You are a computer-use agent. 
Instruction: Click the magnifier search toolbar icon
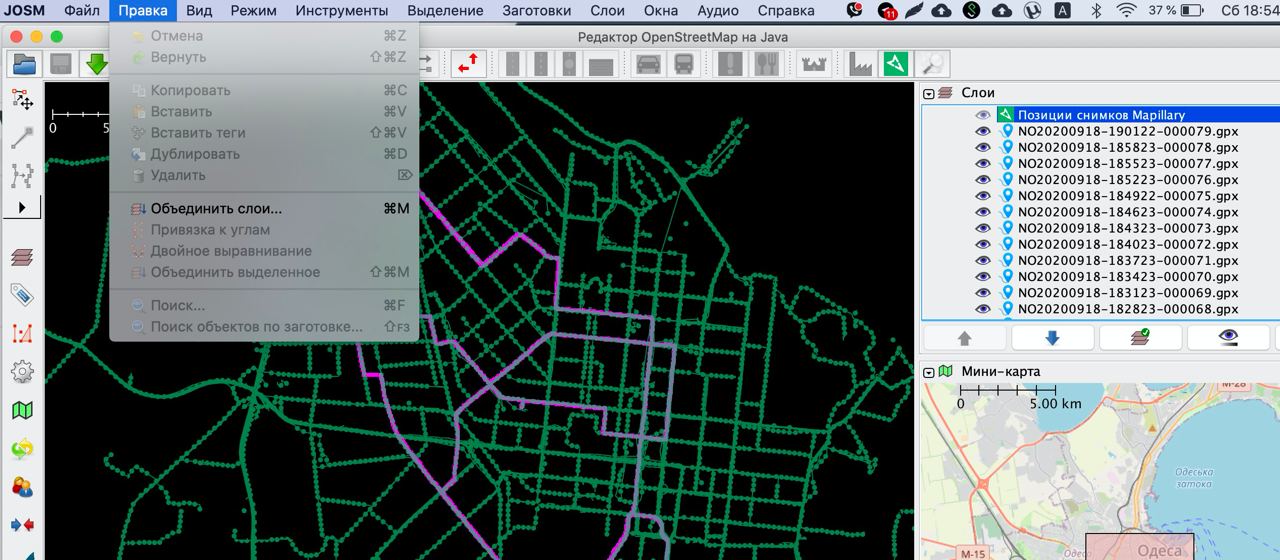(x=932, y=64)
